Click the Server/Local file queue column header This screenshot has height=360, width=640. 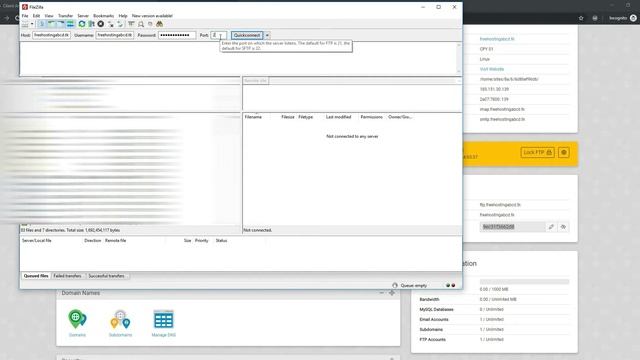pos(37,241)
